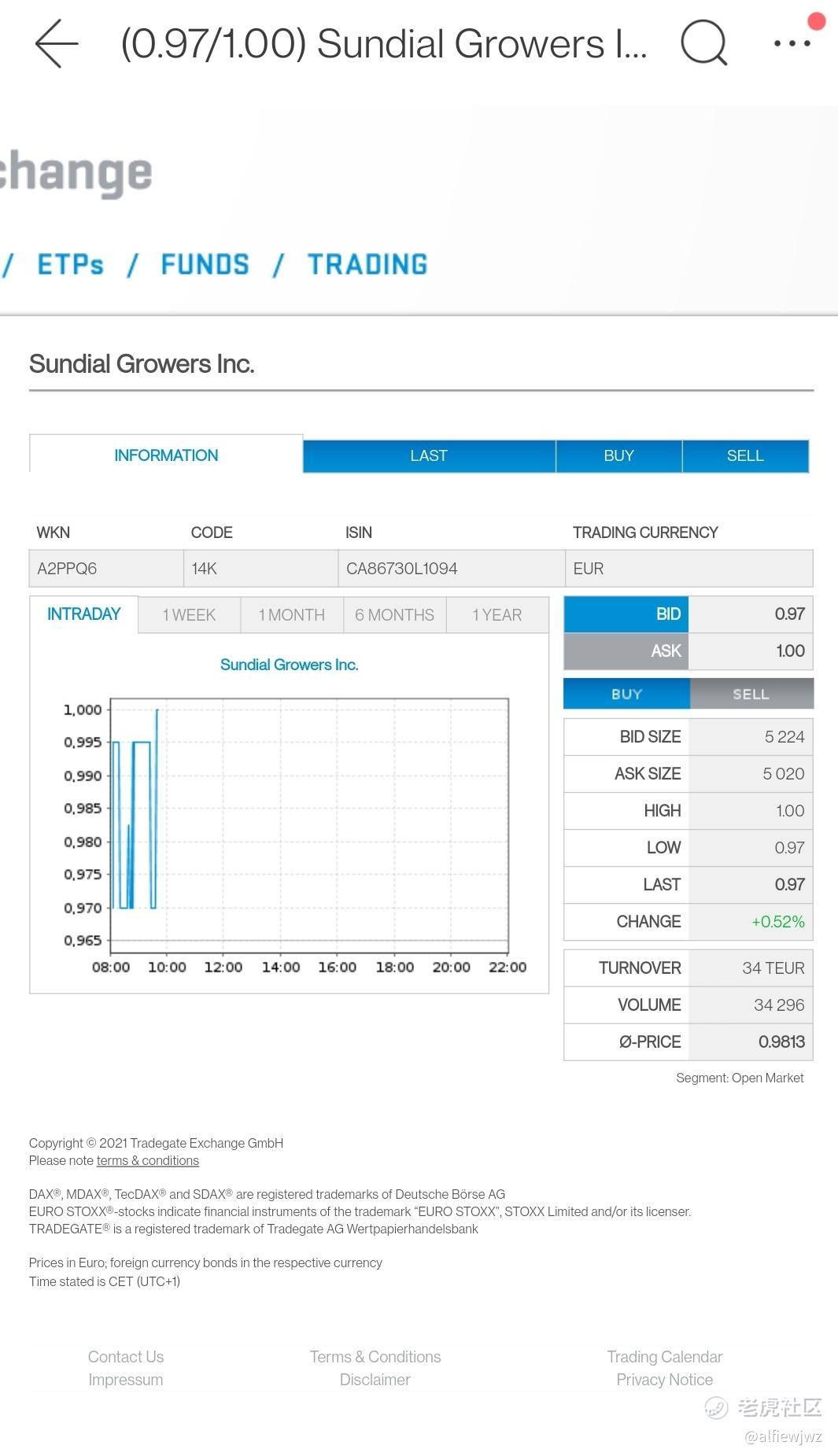This screenshot has height=1456, width=838.
Task: Select the trading currency EUR cell
Action: coord(689,569)
